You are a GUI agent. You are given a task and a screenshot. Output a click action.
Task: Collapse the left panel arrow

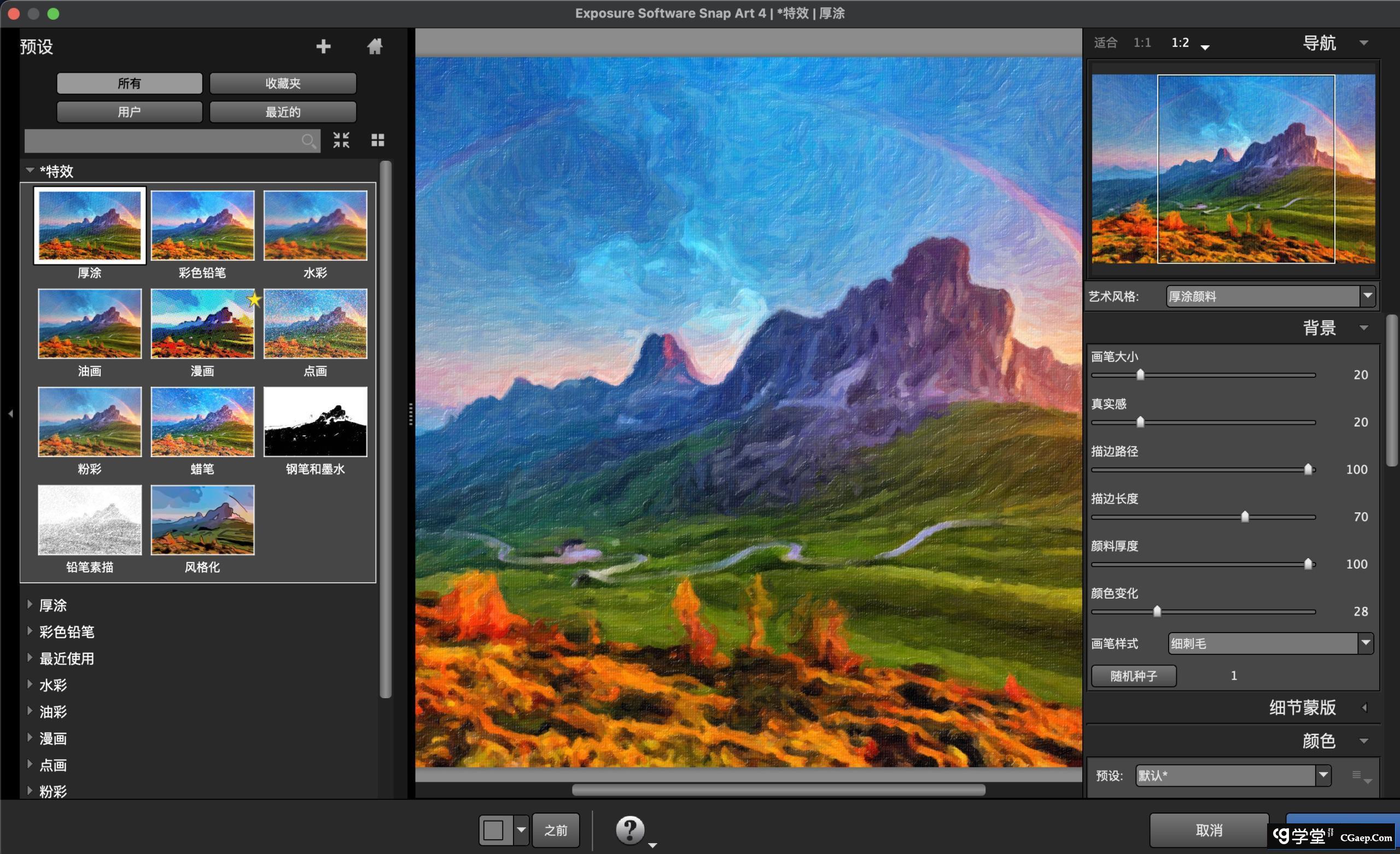click(x=10, y=414)
